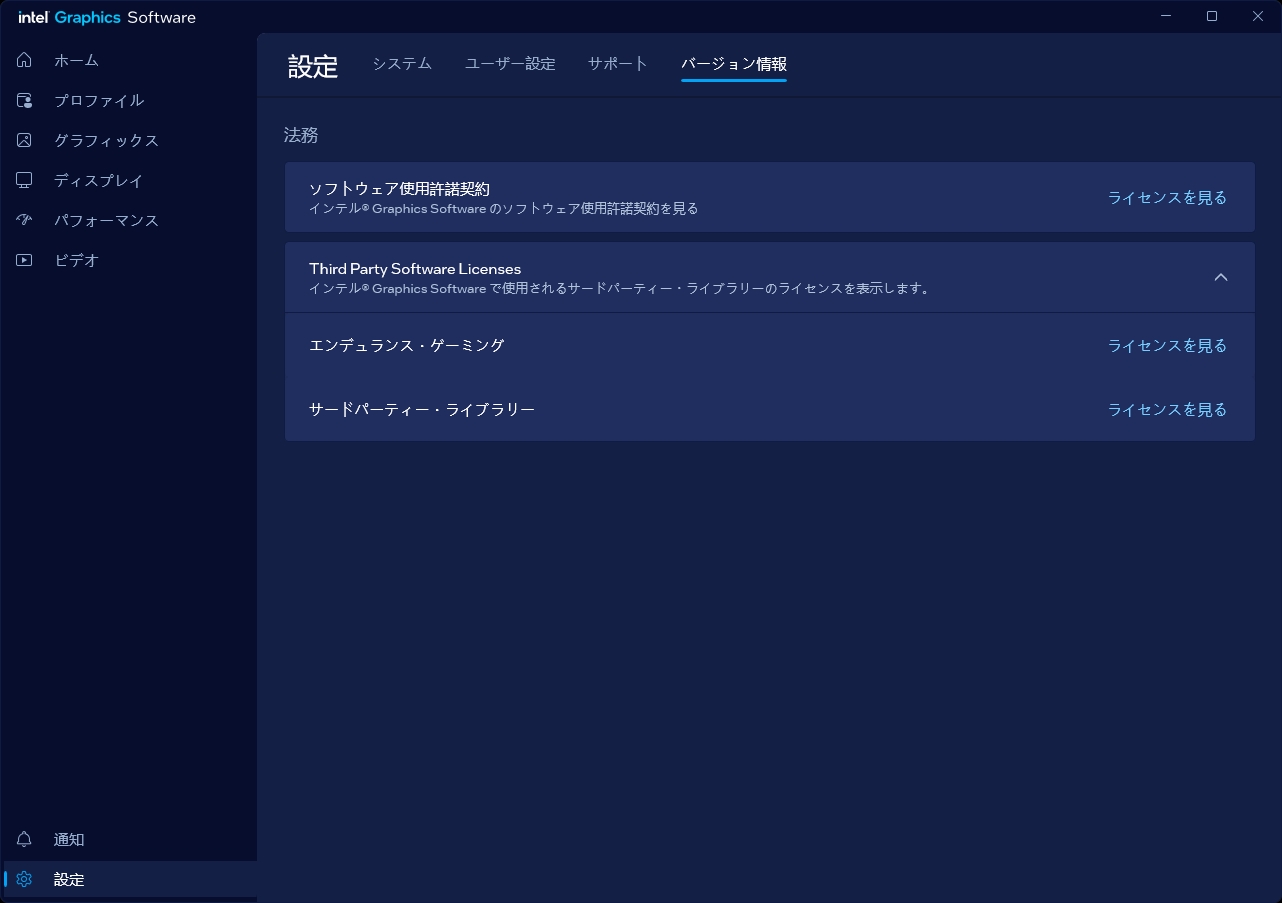
Task: Switch to the ユーザー設定 tab
Action: [x=510, y=64]
